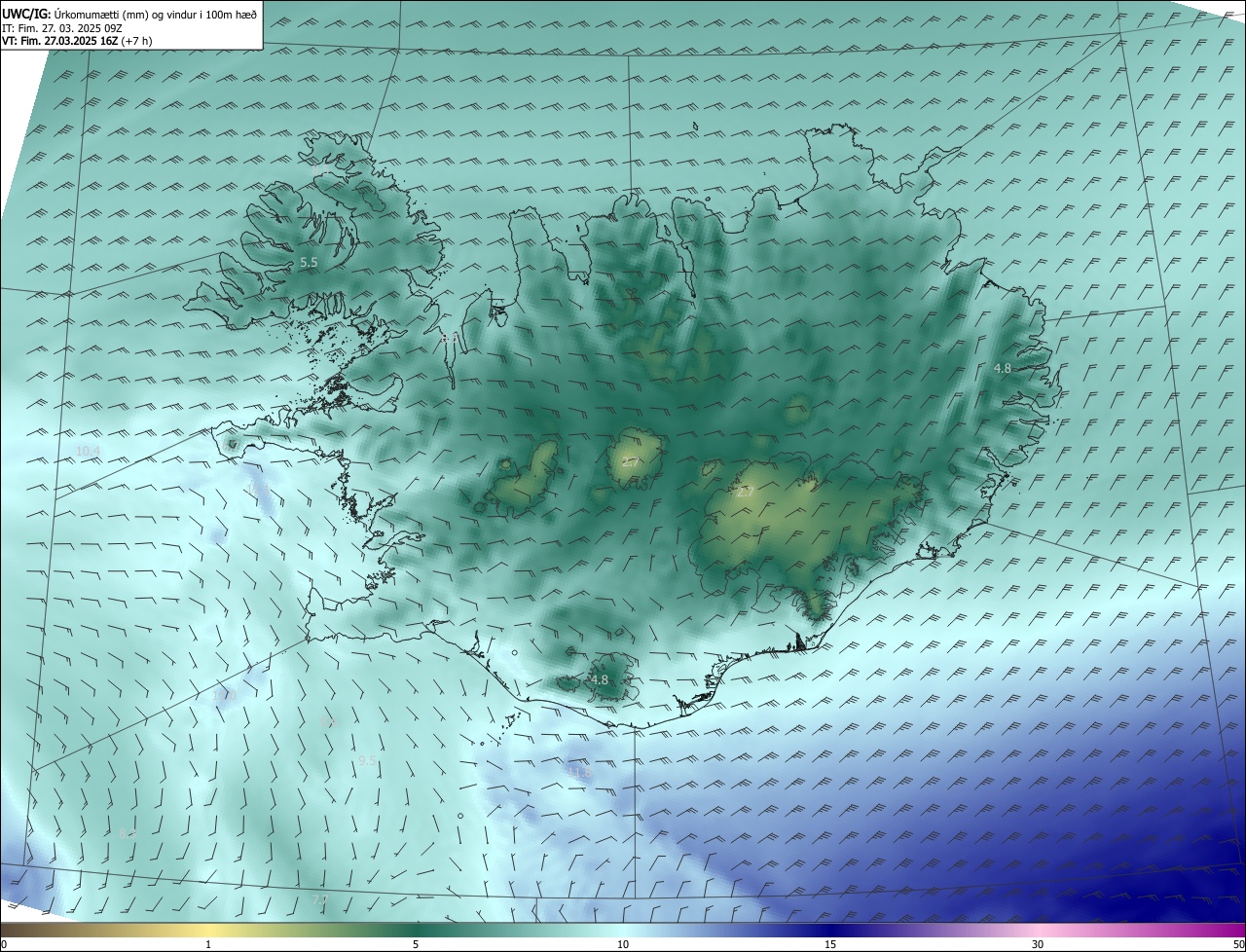1246x952 pixels.
Task: Click the '2.7' label on the round central glacier
Action: (631, 462)
